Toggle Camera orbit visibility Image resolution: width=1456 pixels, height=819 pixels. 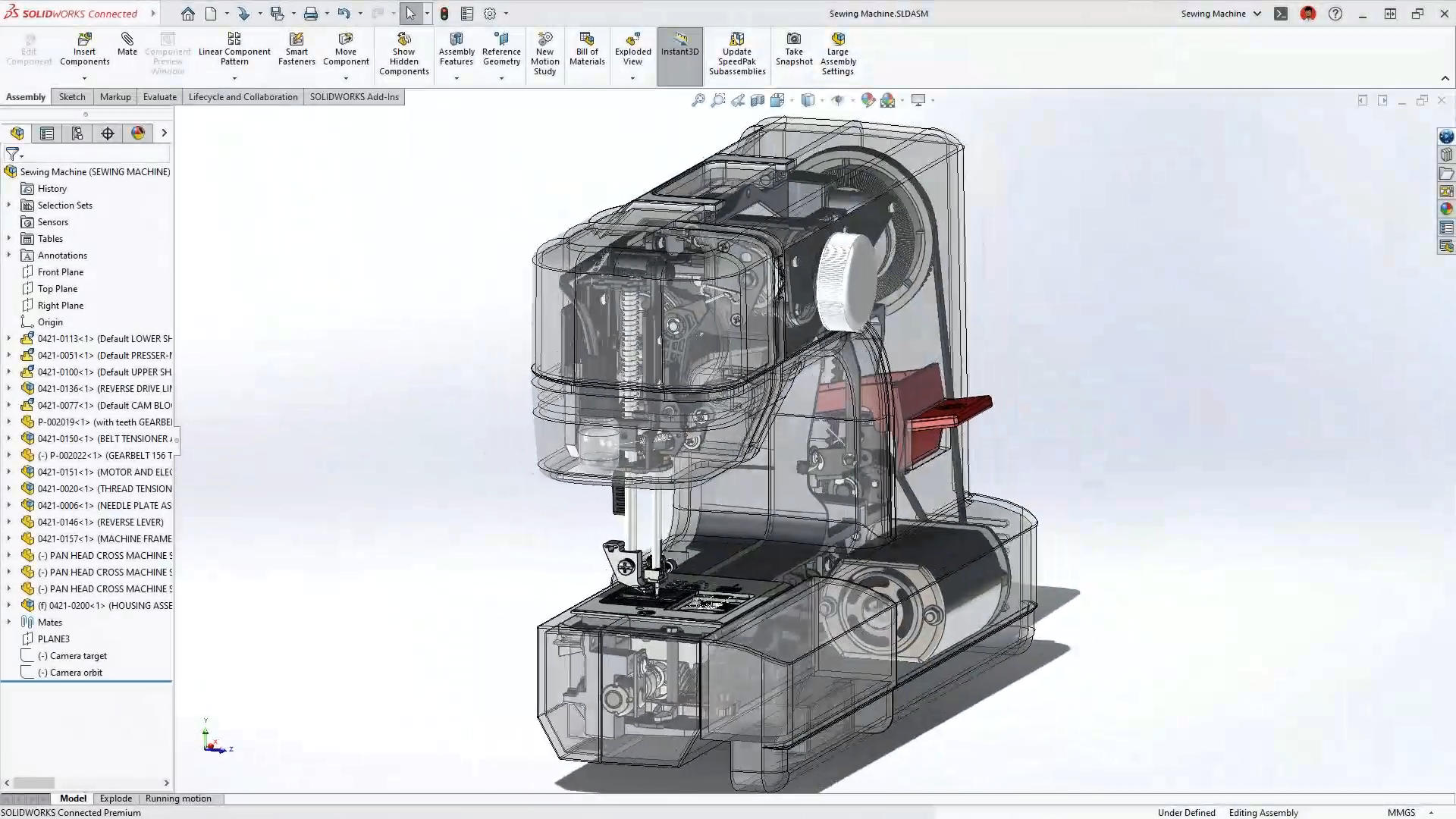tap(28, 672)
